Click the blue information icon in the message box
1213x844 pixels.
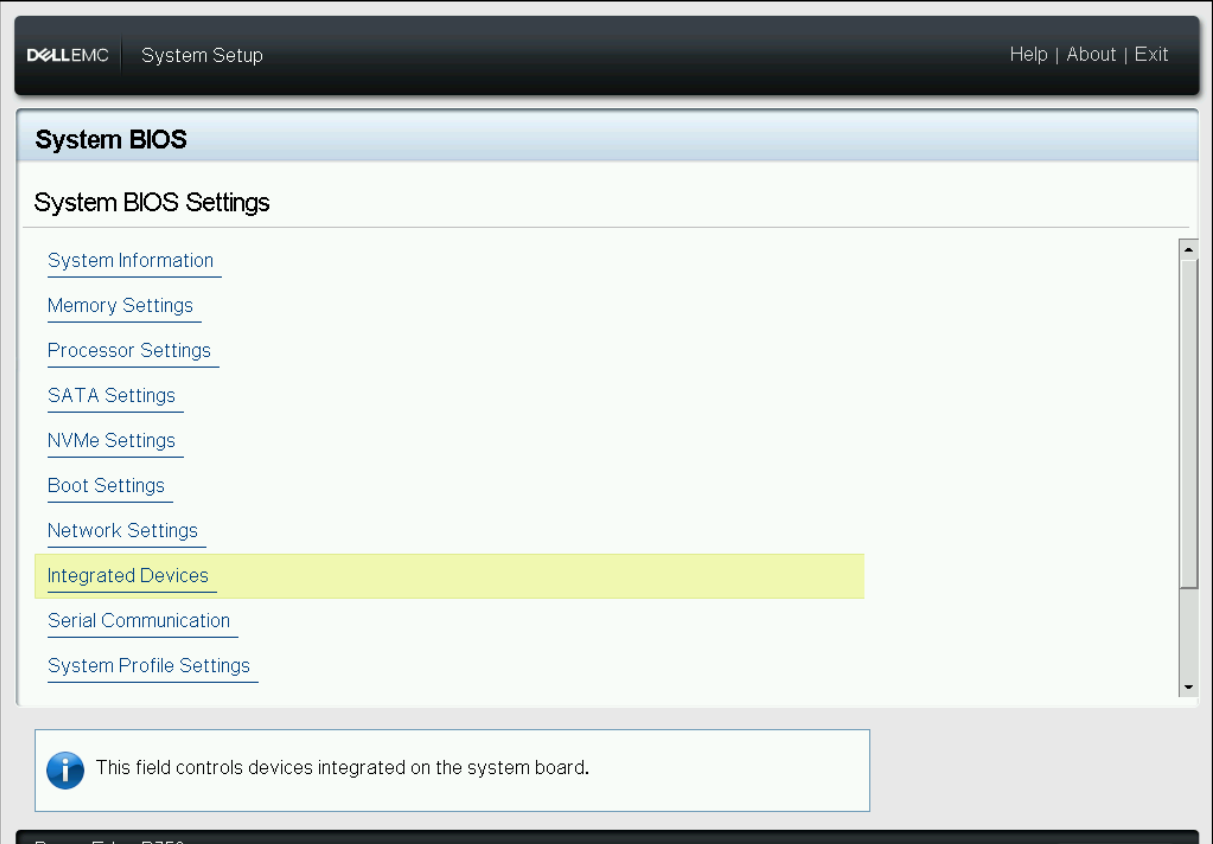[x=65, y=770]
